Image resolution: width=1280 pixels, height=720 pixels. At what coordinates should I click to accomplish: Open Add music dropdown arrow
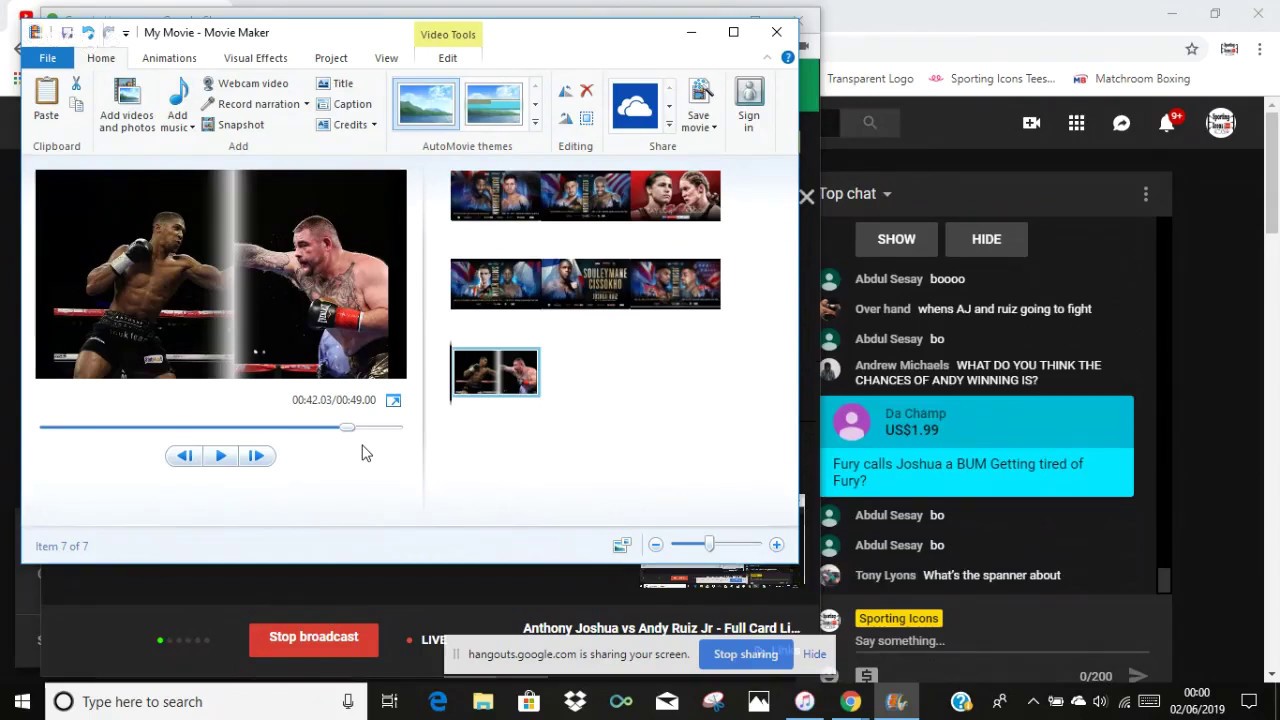click(x=192, y=128)
